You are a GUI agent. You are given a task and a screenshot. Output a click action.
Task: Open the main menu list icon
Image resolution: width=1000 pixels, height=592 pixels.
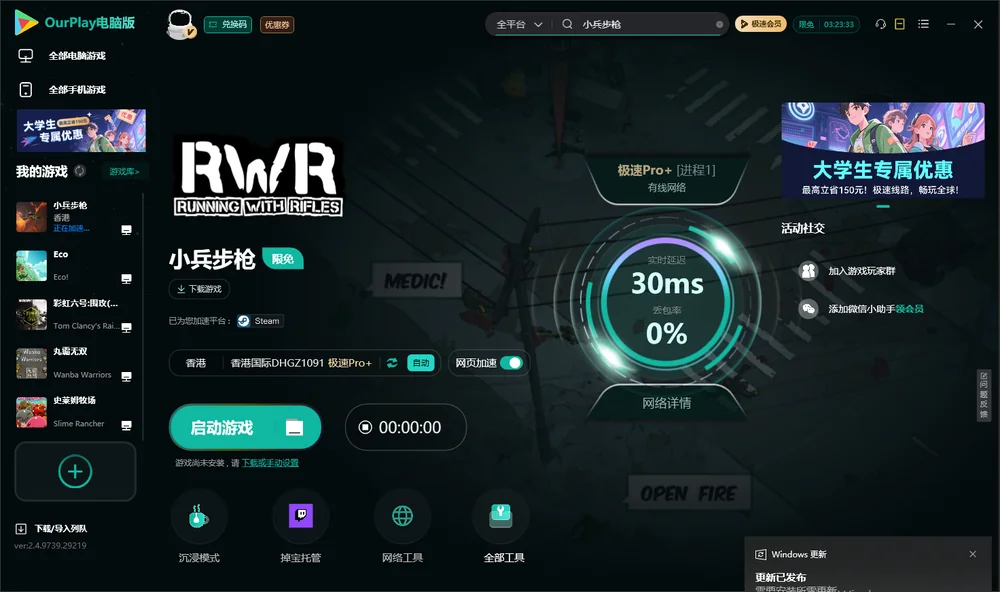point(923,24)
